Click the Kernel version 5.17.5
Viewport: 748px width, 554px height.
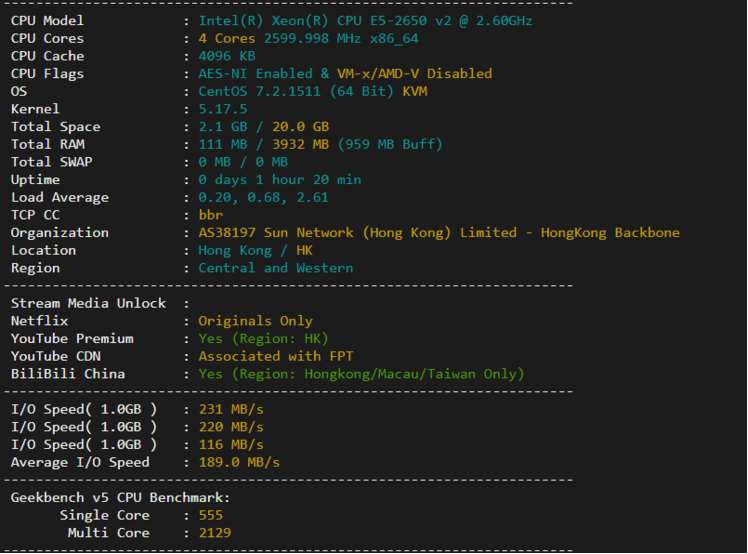point(222,109)
